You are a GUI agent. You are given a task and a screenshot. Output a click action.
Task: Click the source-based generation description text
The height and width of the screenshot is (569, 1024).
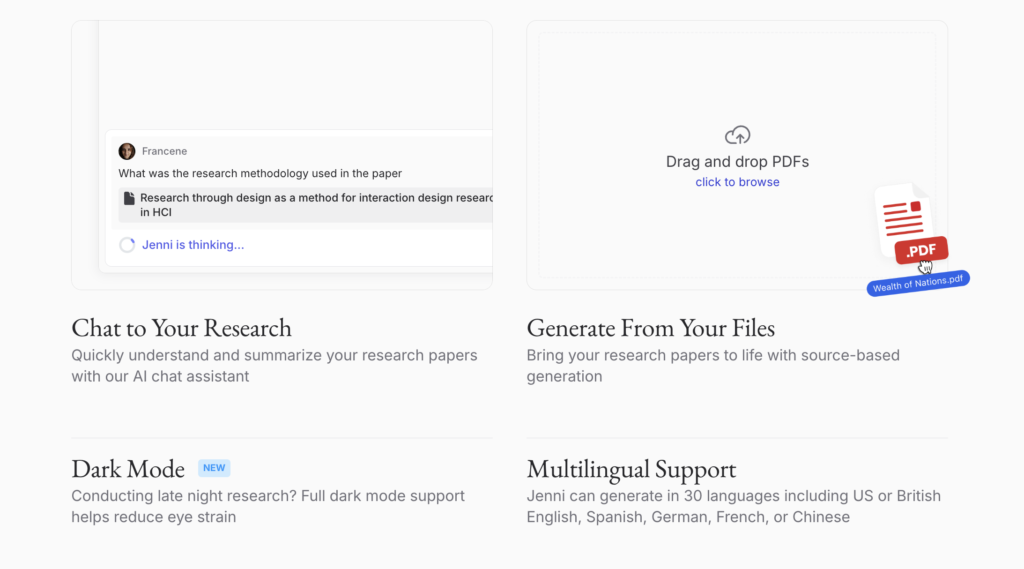point(713,366)
